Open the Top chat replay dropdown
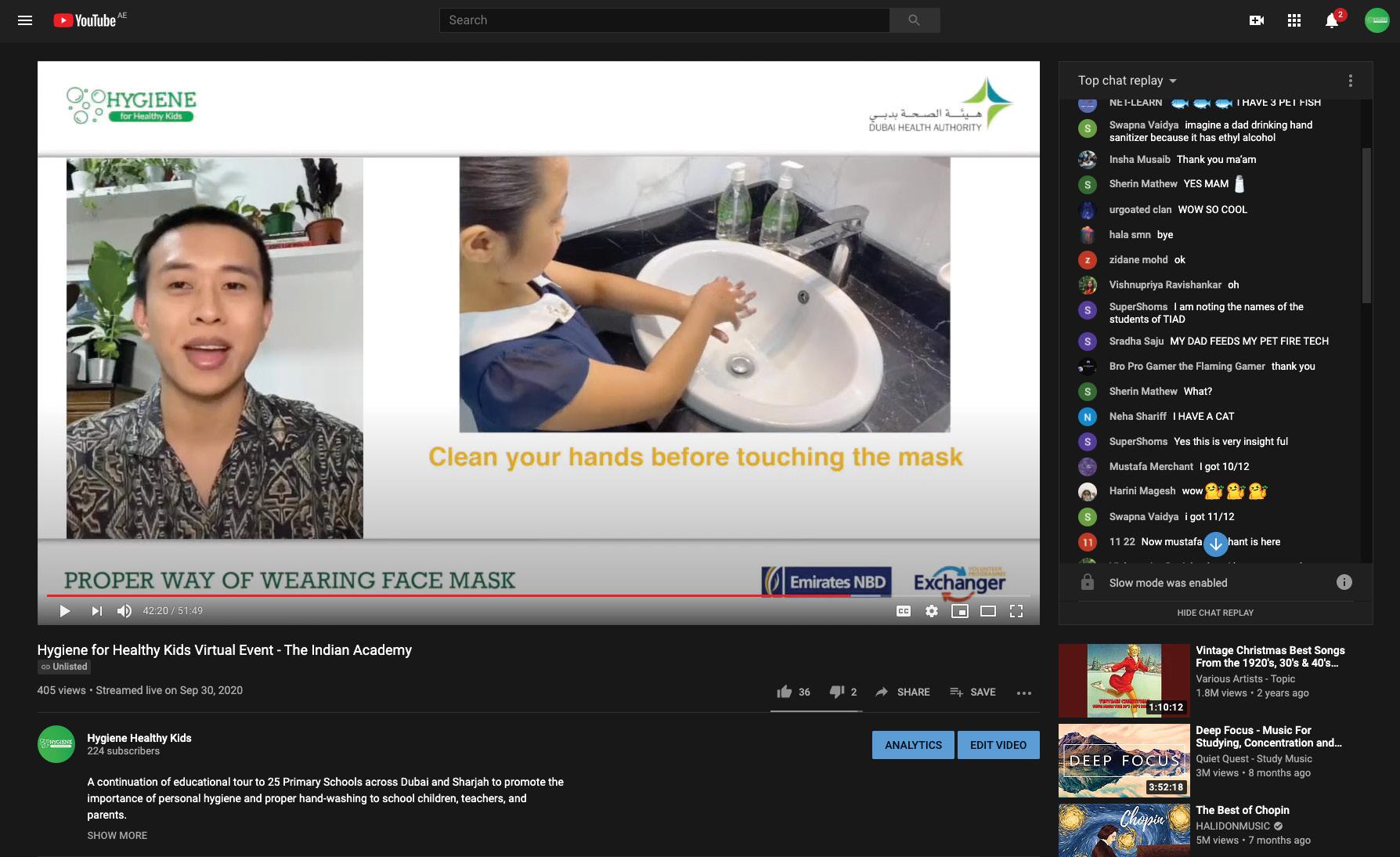 click(x=1128, y=81)
